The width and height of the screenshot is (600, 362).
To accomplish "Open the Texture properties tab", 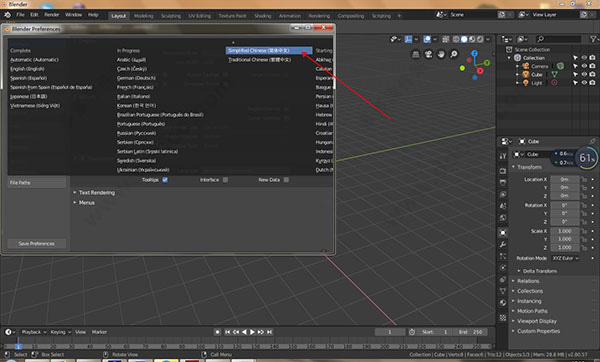I will click(x=503, y=318).
